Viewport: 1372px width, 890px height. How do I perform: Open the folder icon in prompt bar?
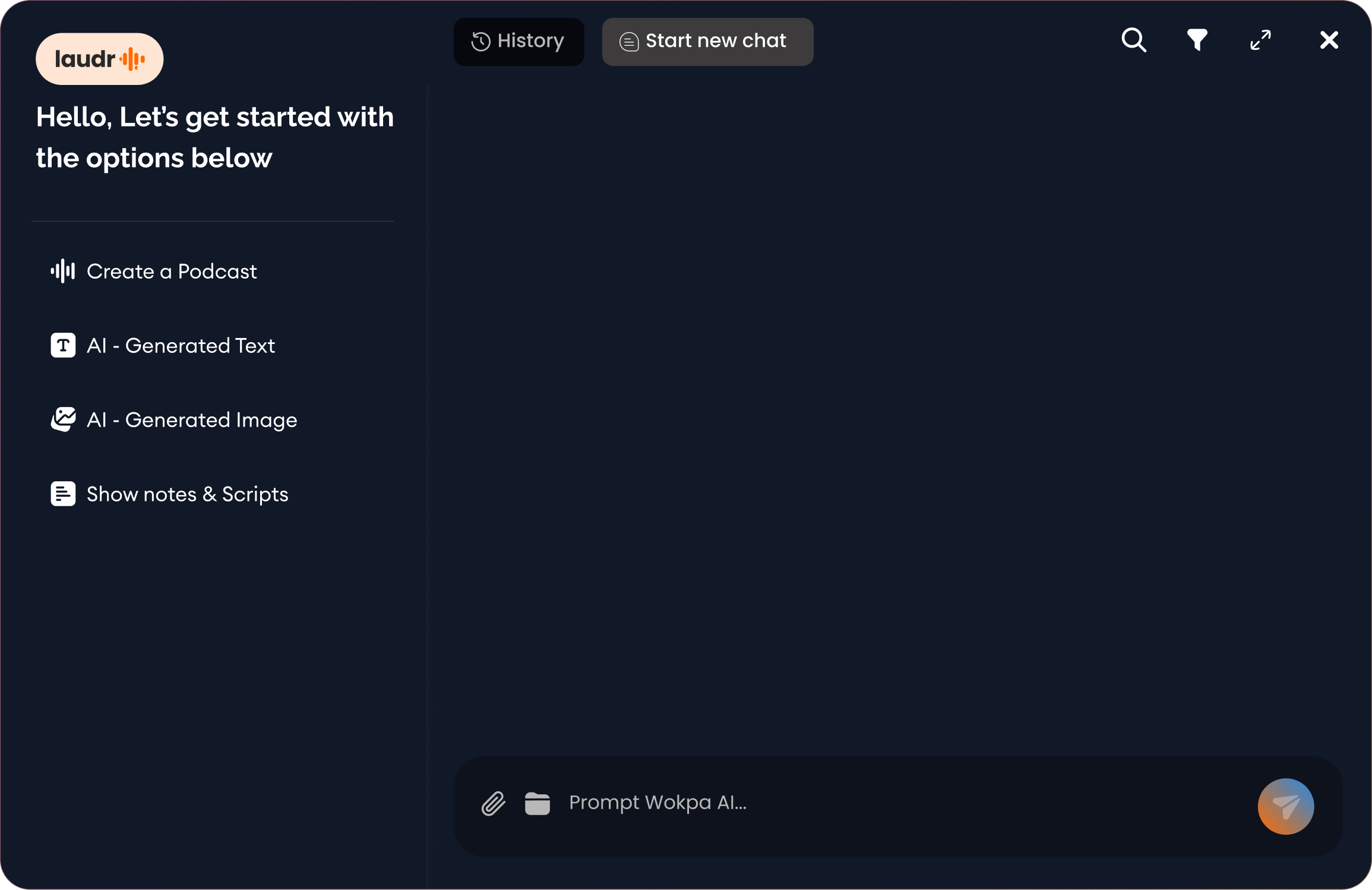tap(537, 804)
